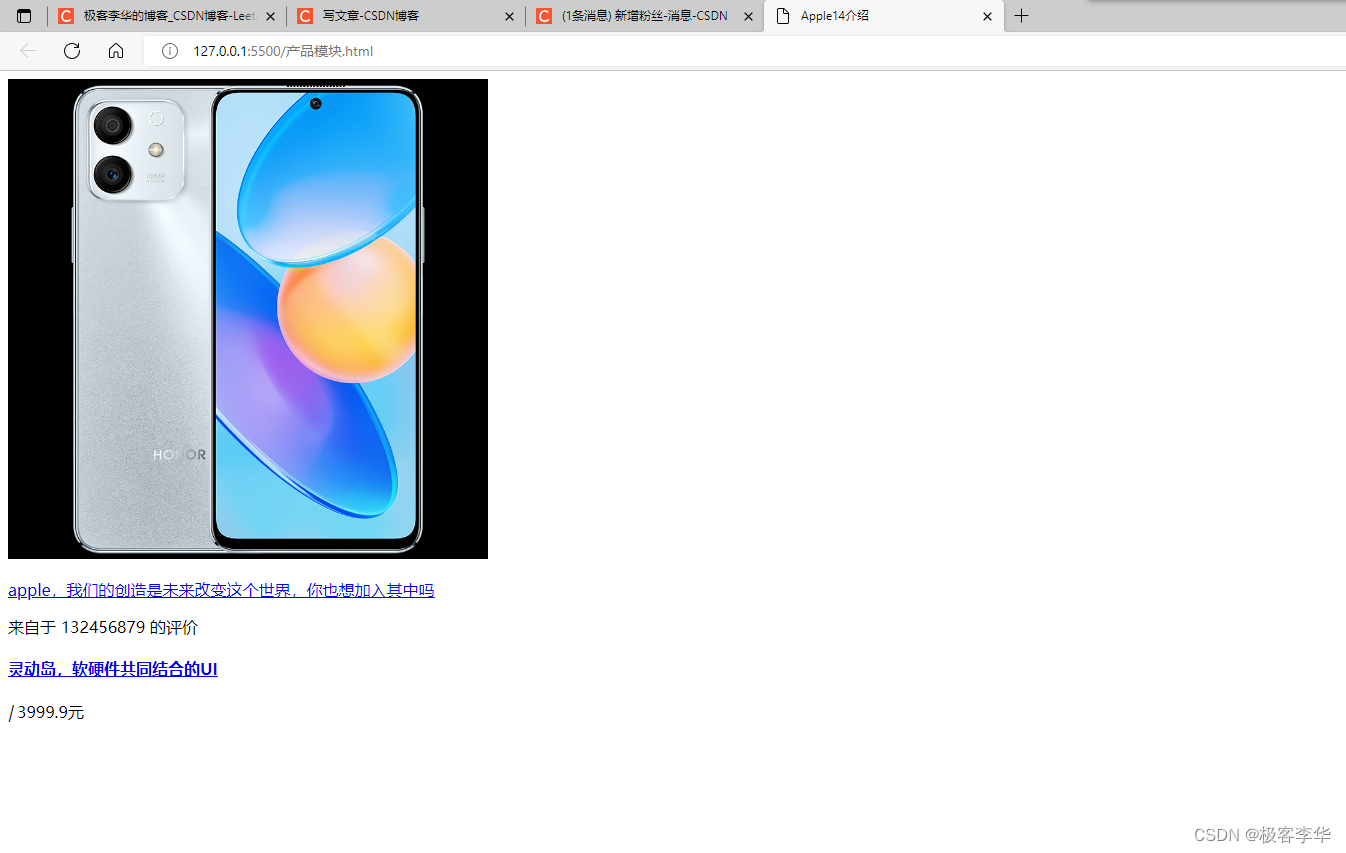1346x853 pixels.
Task: Click CSDN favicon on 写文章 tab
Action: pos(305,16)
